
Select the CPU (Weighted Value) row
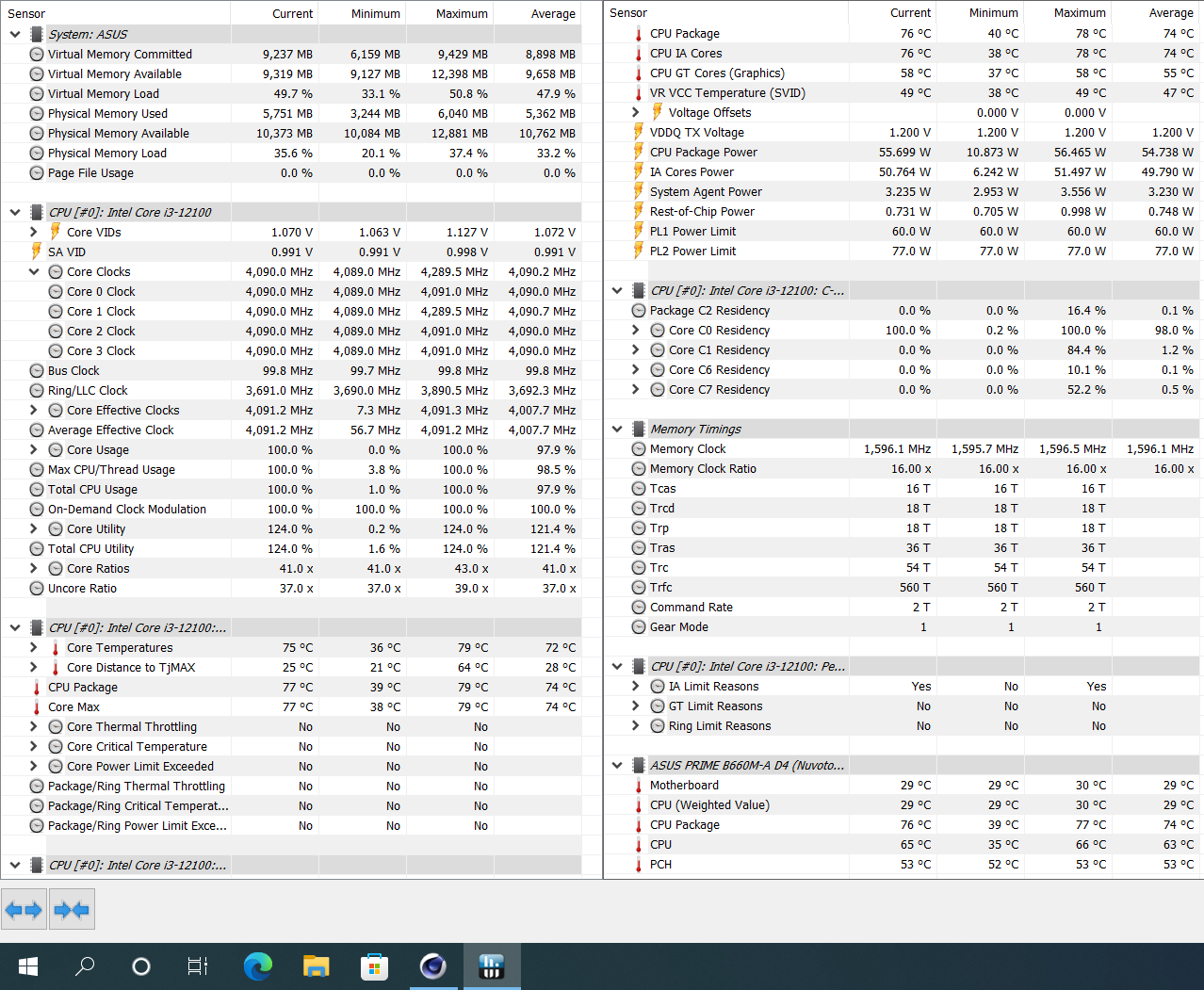pyautogui.click(x=903, y=804)
